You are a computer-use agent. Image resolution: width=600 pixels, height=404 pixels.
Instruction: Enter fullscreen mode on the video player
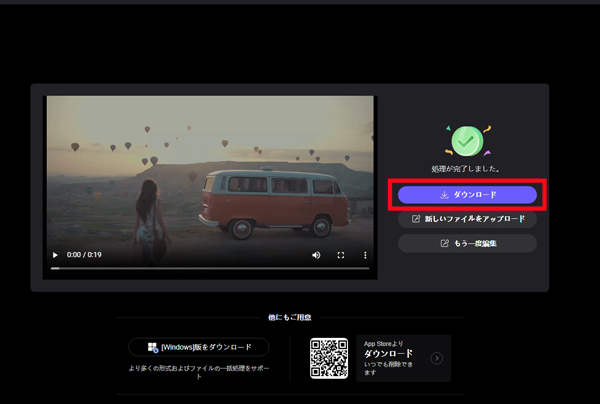point(340,255)
